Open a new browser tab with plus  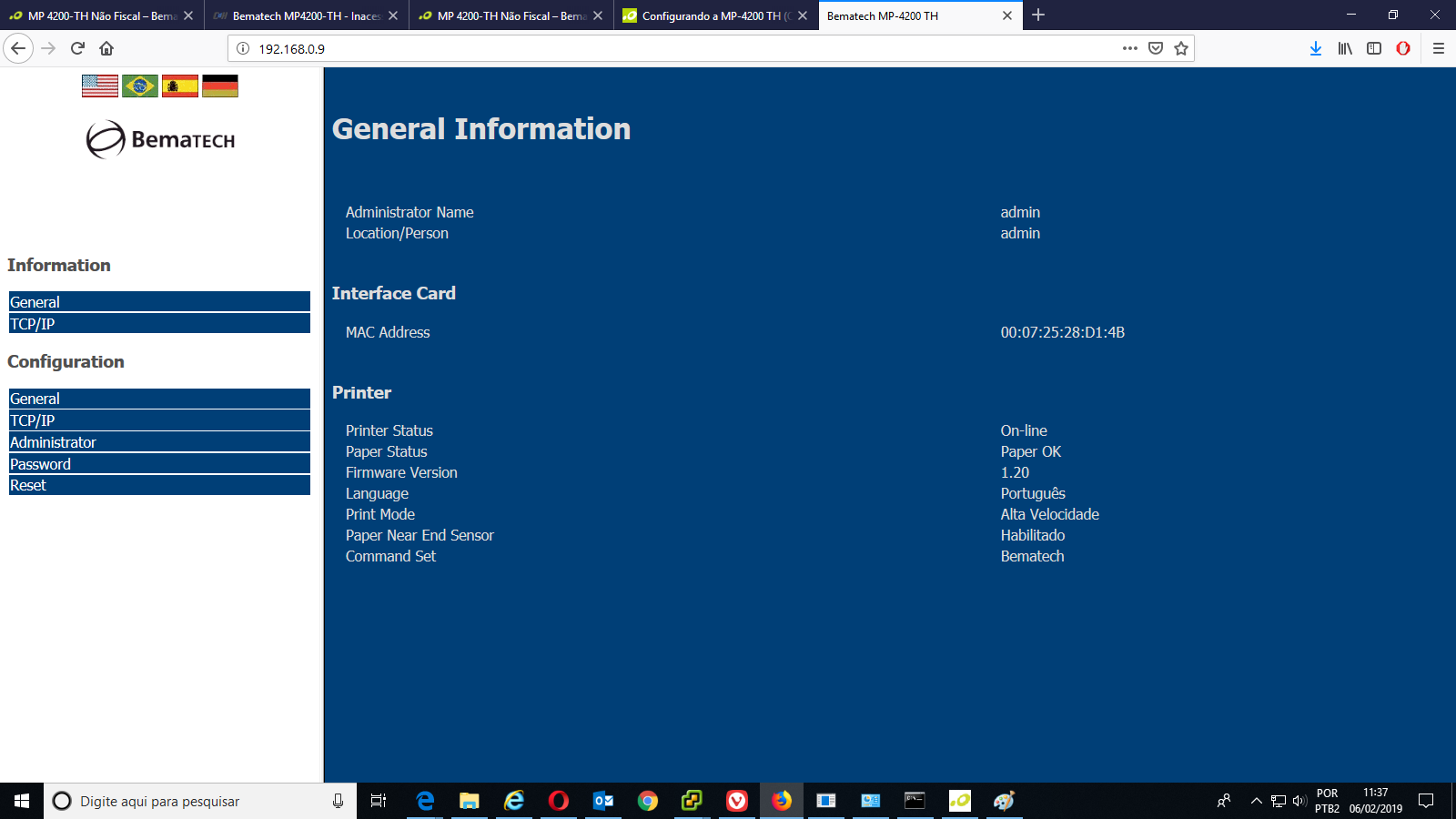[x=1038, y=15]
